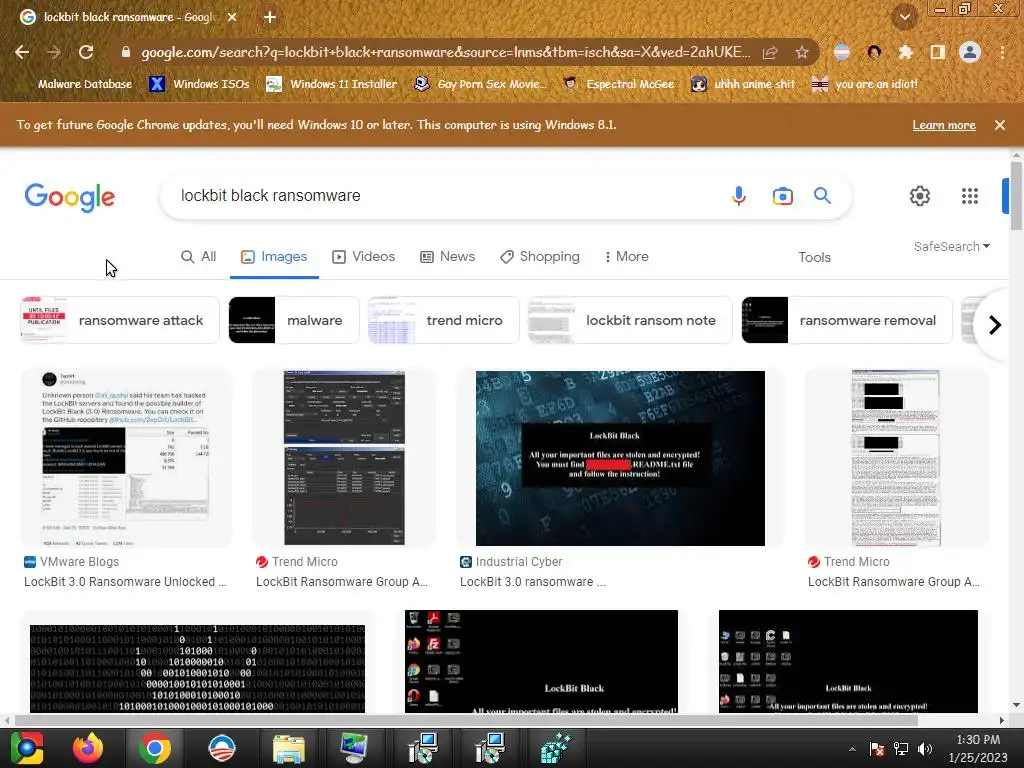Viewport: 1024px width, 768px height.
Task: Open the tab search dropdown arrow
Action: coord(904,17)
